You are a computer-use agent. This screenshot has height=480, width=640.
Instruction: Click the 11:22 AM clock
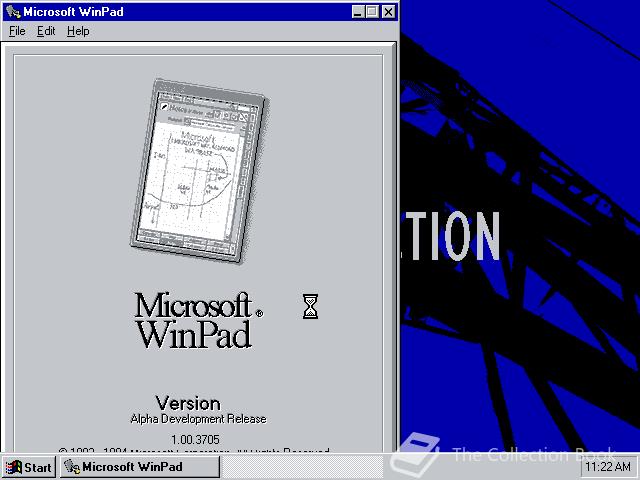[608, 467]
